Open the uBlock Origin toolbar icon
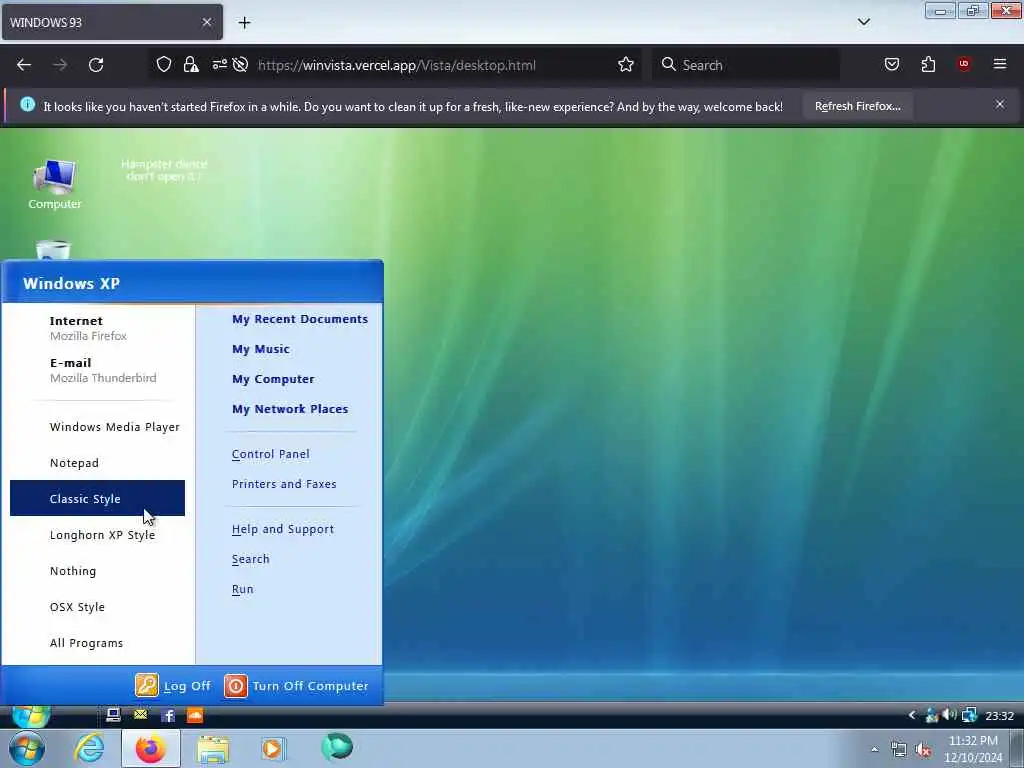This screenshot has width=1024, height=768. click(964, 64)
